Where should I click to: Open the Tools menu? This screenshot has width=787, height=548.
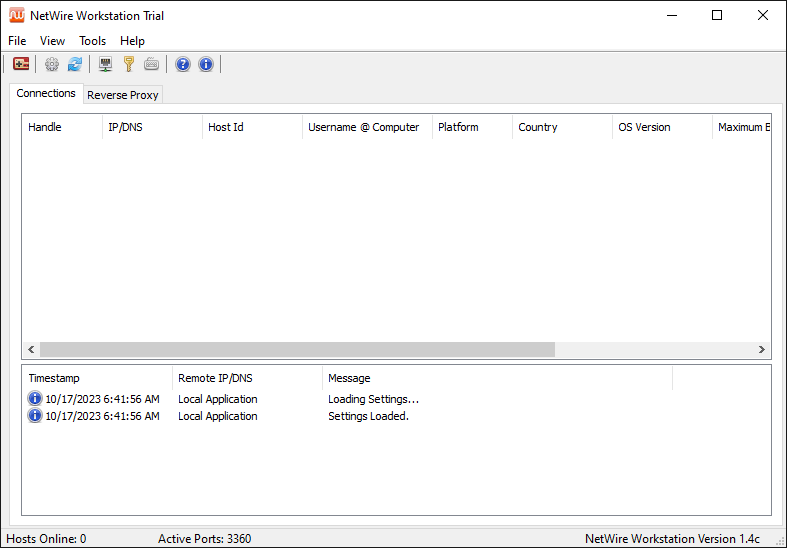93,41
